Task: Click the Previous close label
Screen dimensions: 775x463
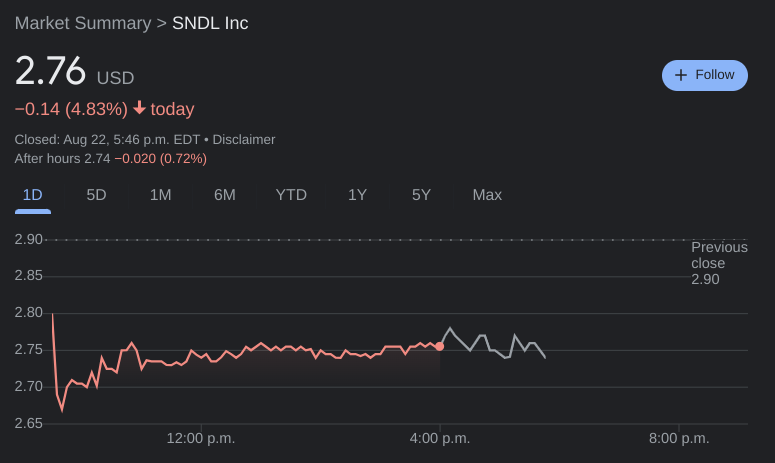Action: [719, 255]
